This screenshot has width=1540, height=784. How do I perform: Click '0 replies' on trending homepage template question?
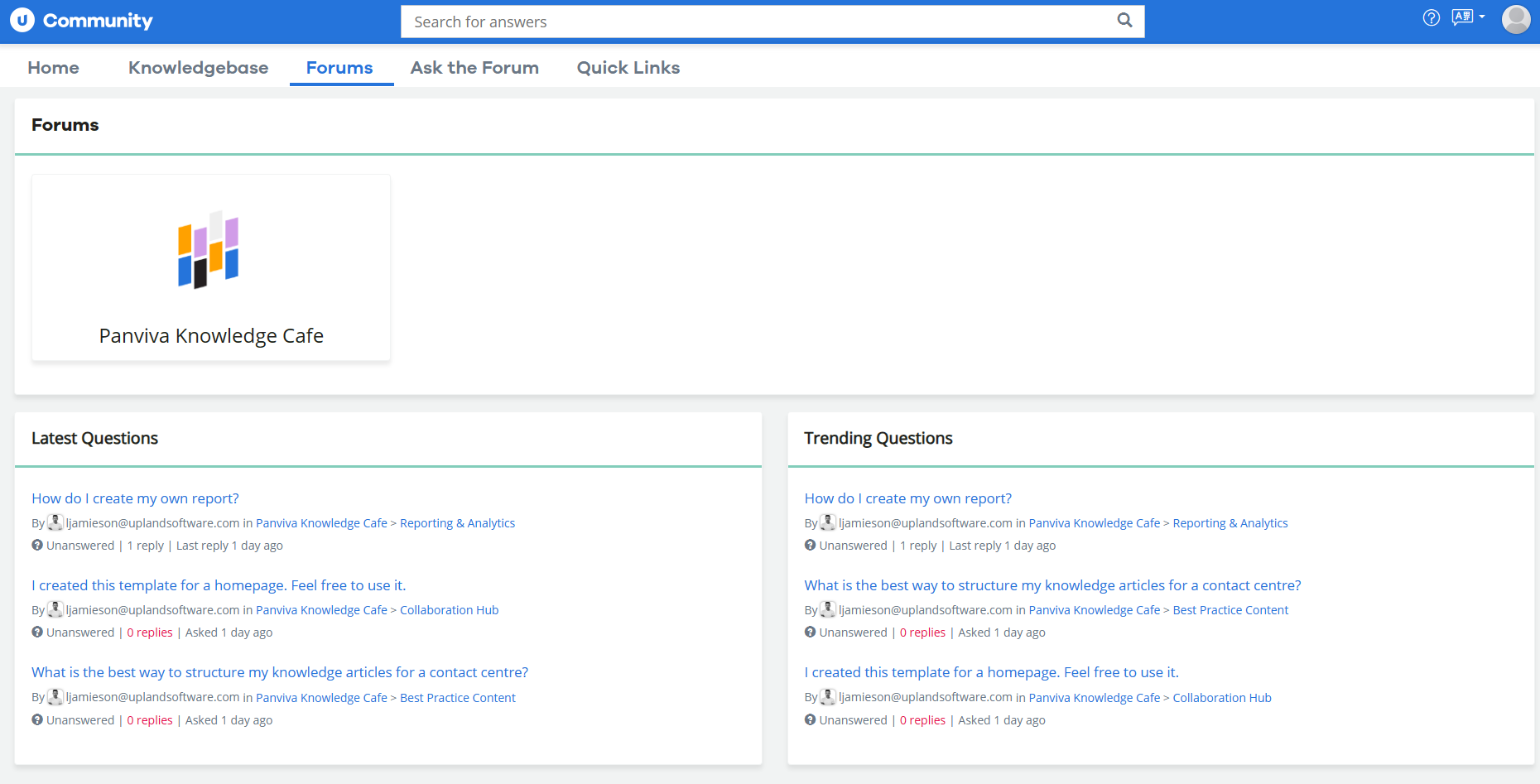coord(923,720)
